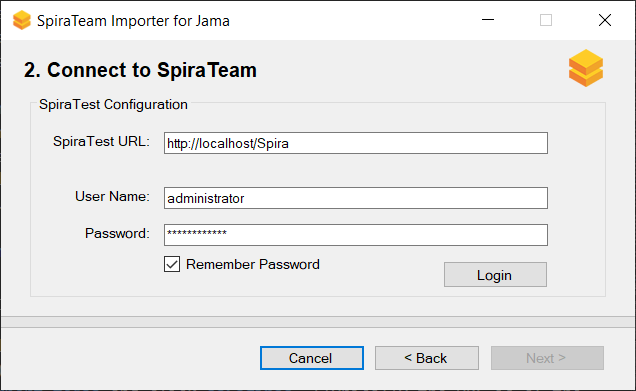Viewport: 636px width, 391px height.
Task: Cancel the import wizard
Action: pyautogui.click(x=312, y=358)
